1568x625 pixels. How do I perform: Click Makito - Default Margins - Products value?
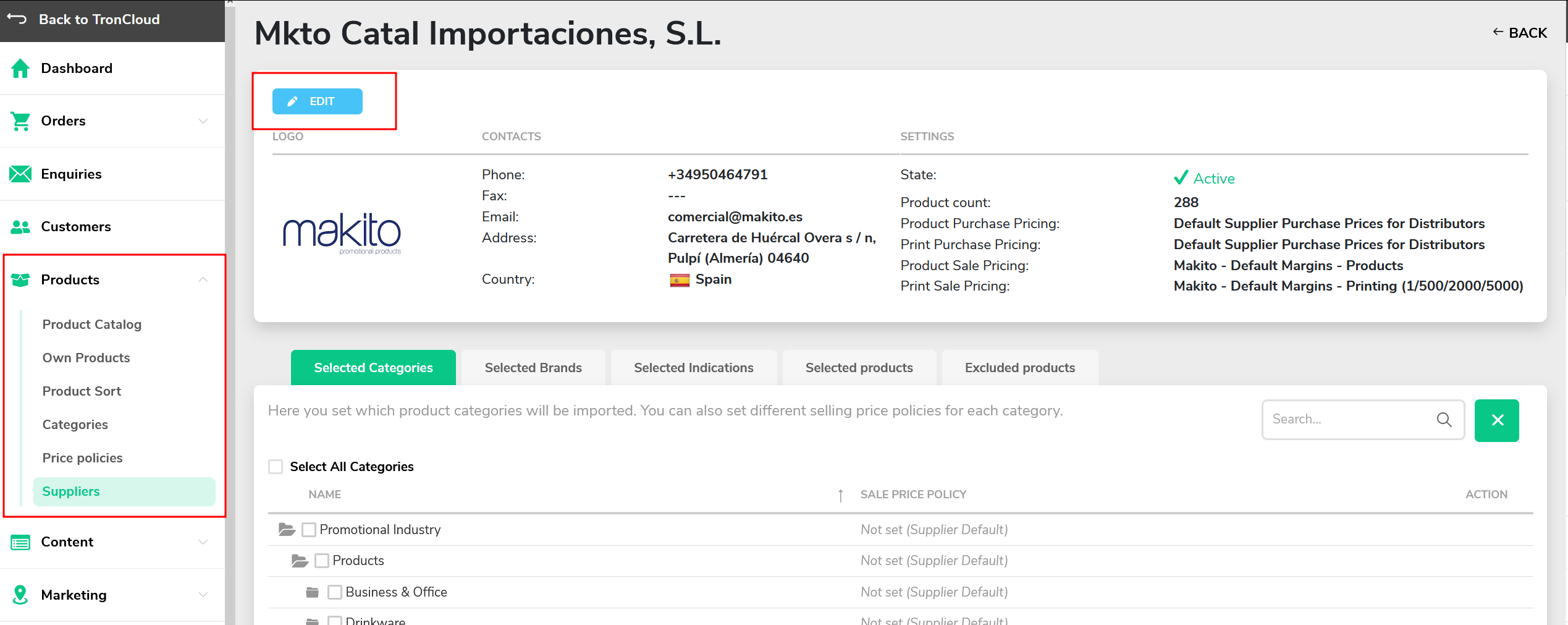coord(1288,266)
